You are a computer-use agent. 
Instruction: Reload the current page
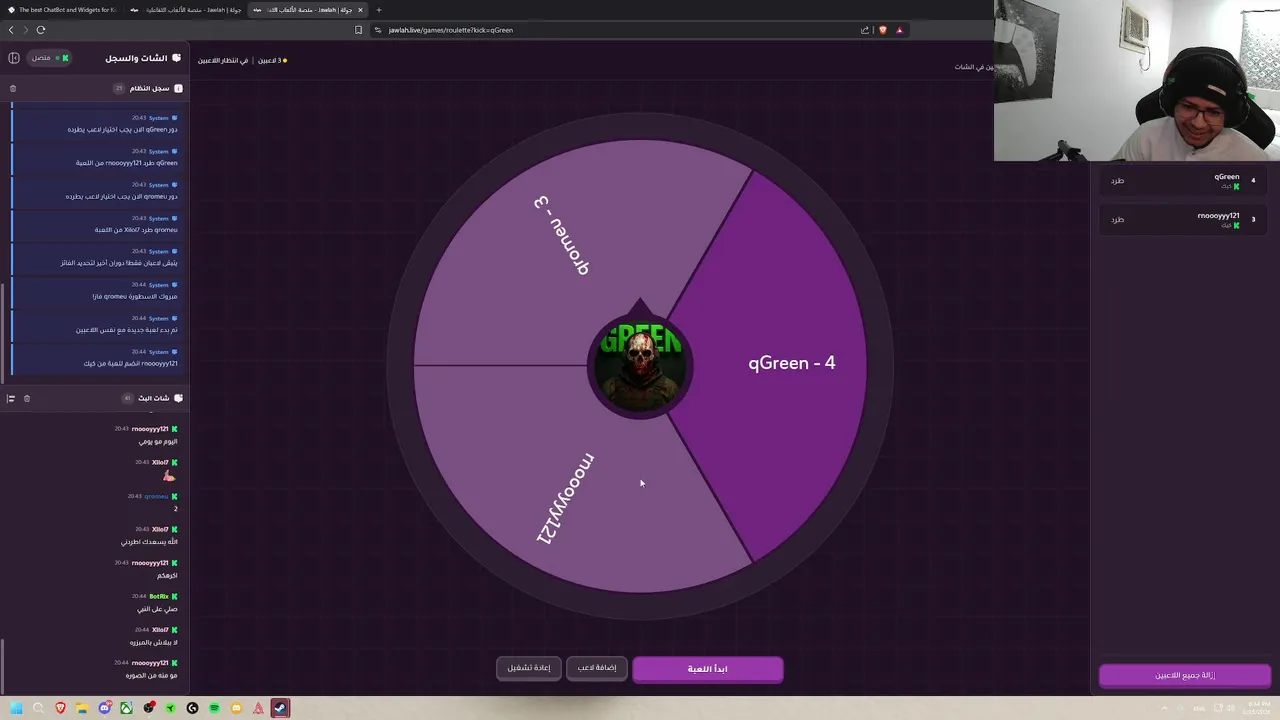(x=41, y=30)
